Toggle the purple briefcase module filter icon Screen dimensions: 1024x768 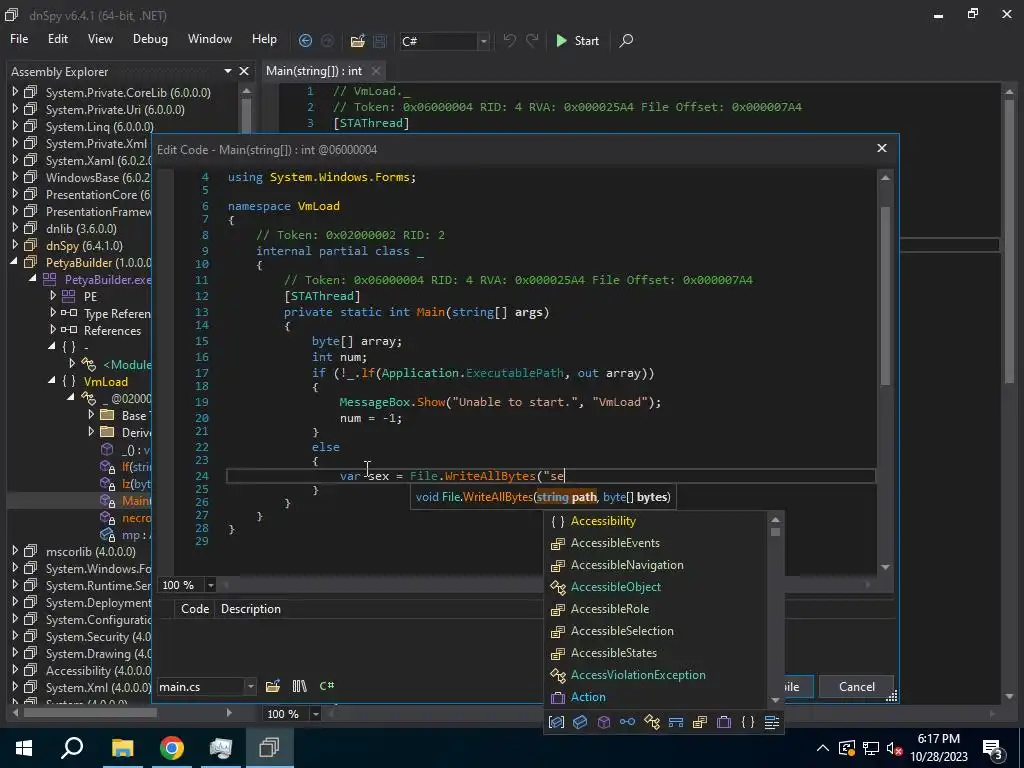click(x=724, y=722)
